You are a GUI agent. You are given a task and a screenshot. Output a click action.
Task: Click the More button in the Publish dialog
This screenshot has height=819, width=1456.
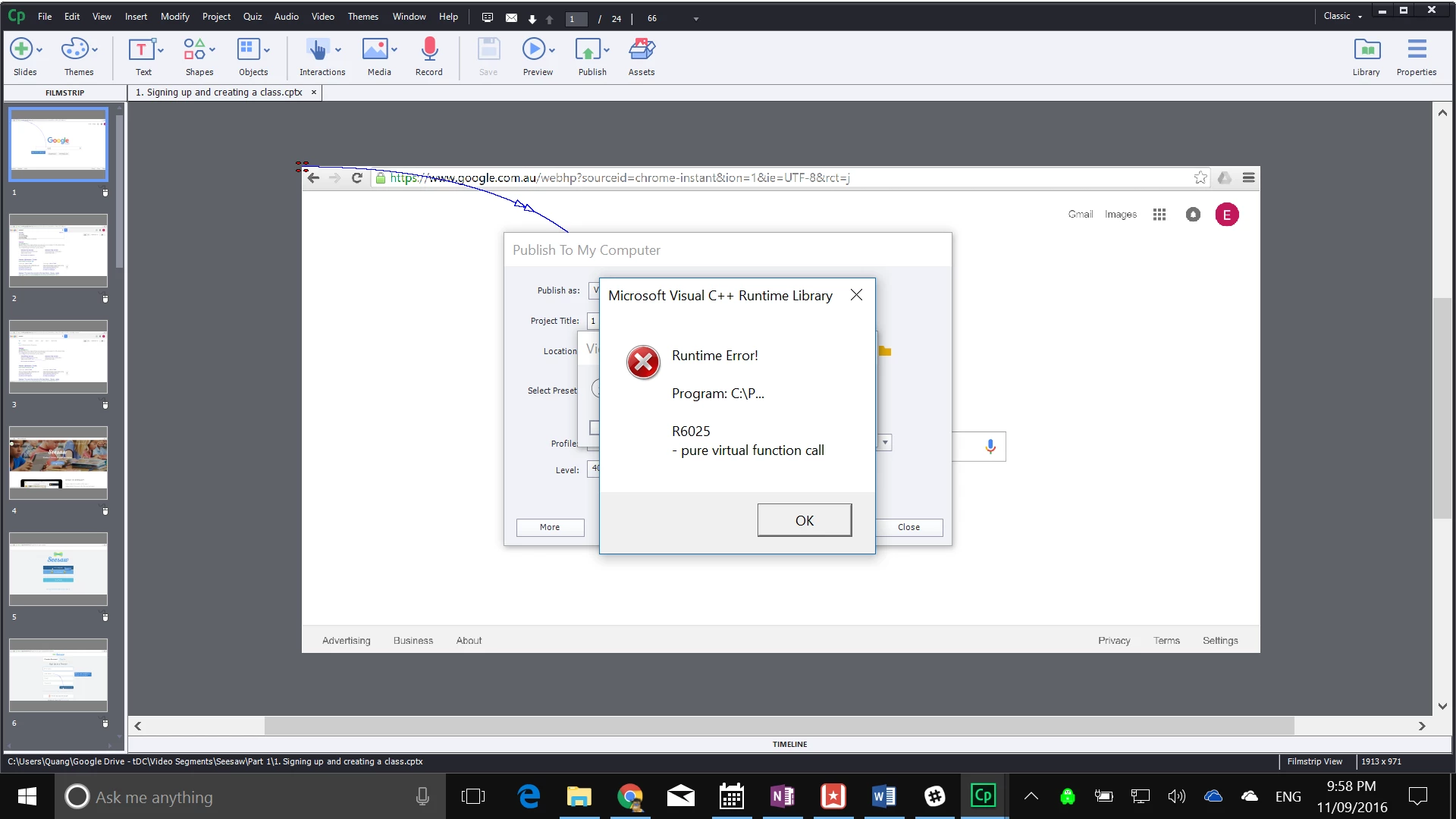tap(550, 527)
